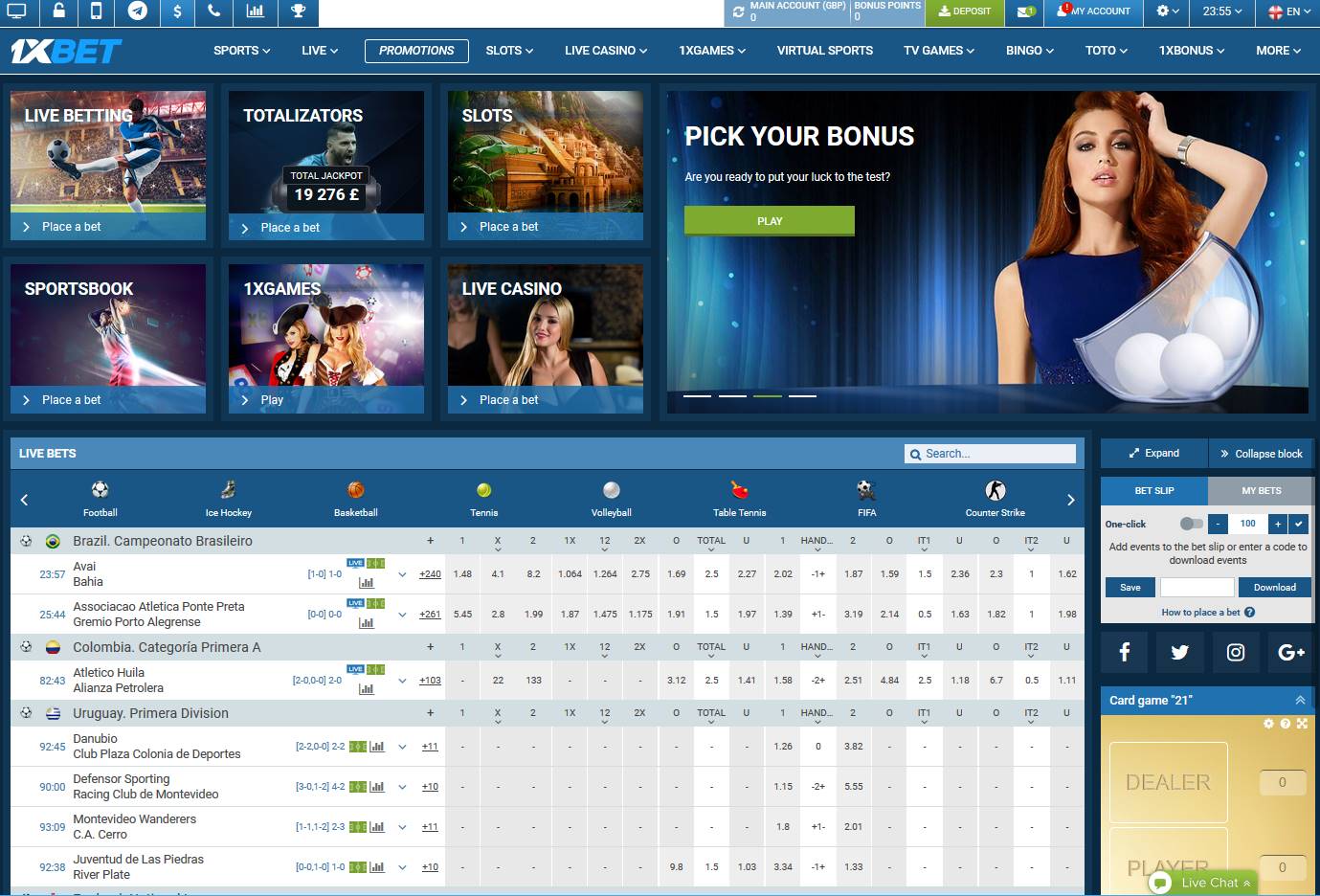Open the SPORTS dropdown menu
The width and height of the screenshot is (1320, 896).
(x=240, y=50)
